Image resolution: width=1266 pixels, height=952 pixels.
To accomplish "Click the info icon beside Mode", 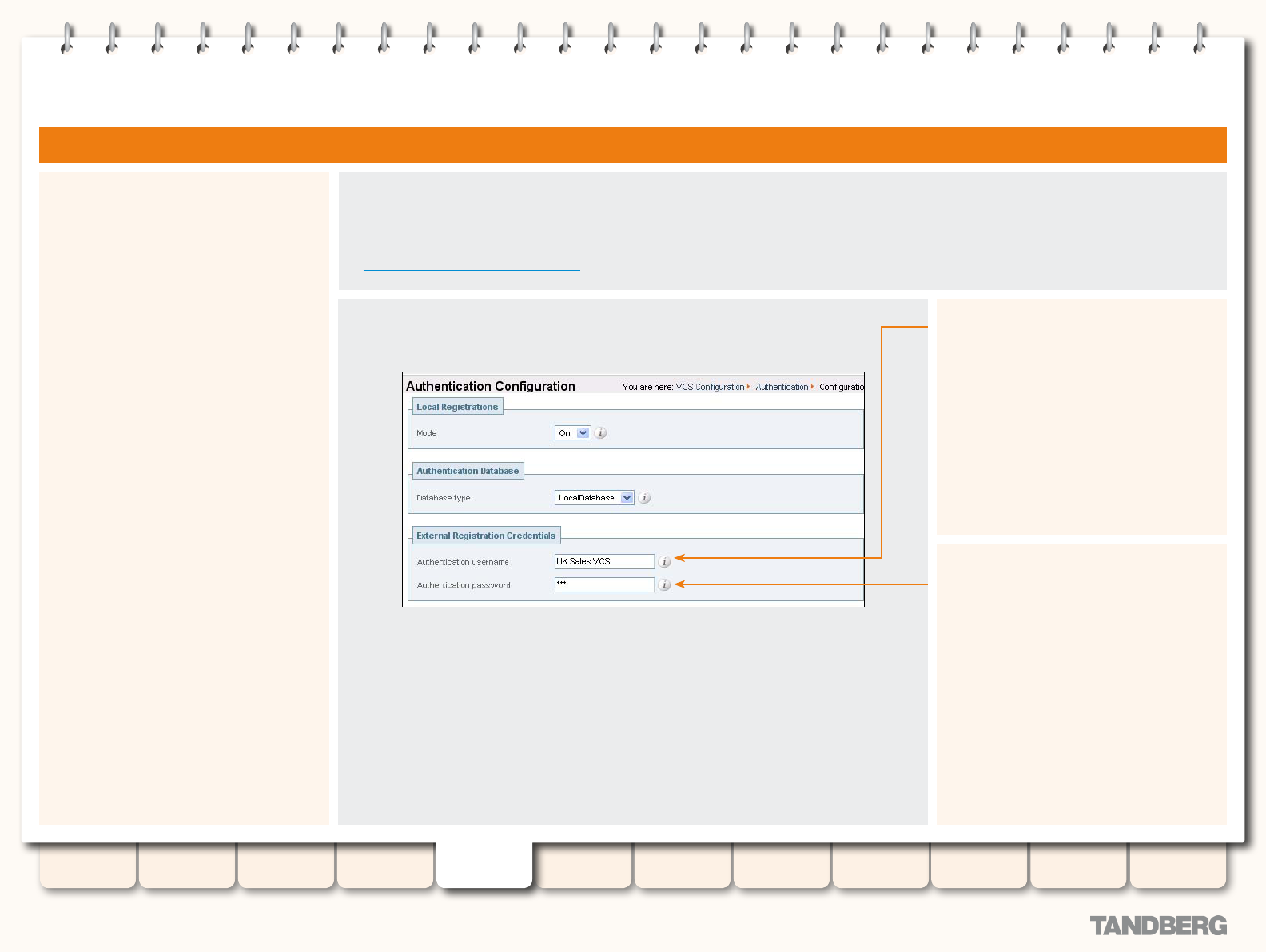I will [x=601, y=433].
